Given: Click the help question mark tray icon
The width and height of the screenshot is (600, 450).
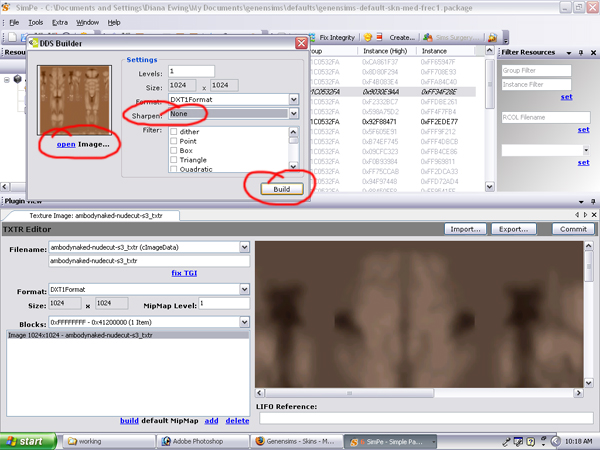Looking at the screenshot, I should coord(531,442).
